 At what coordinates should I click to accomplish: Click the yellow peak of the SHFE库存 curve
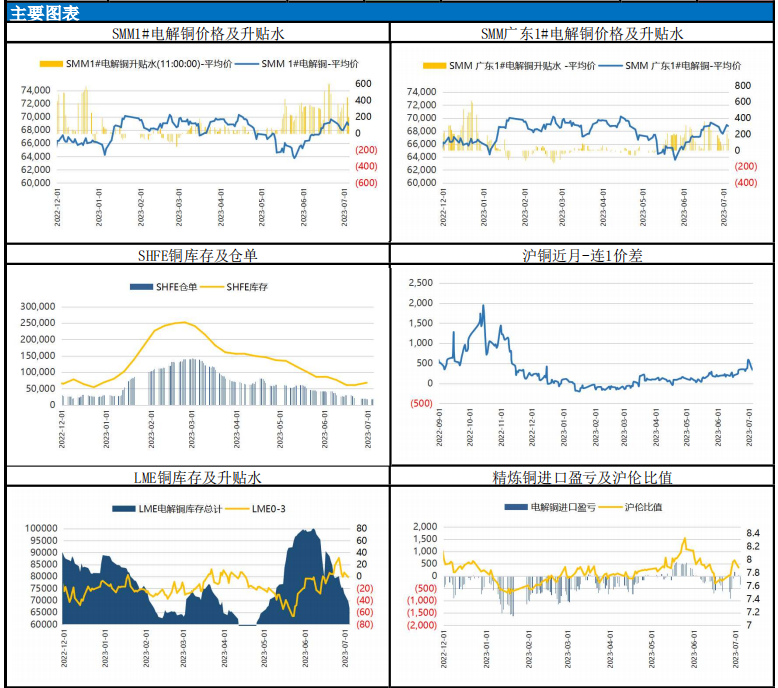[x=181, y=322]
